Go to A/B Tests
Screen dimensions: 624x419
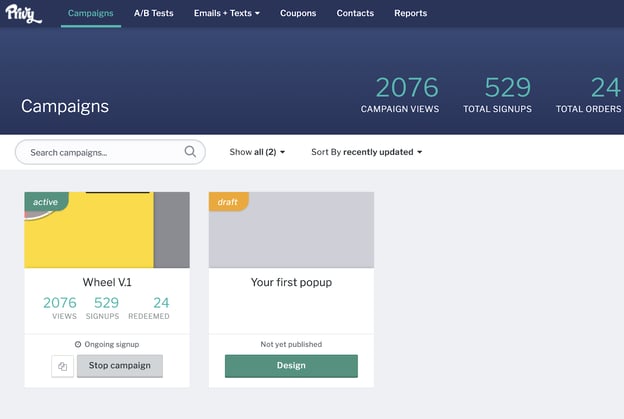pyautogui.click(x=154, y=13)
